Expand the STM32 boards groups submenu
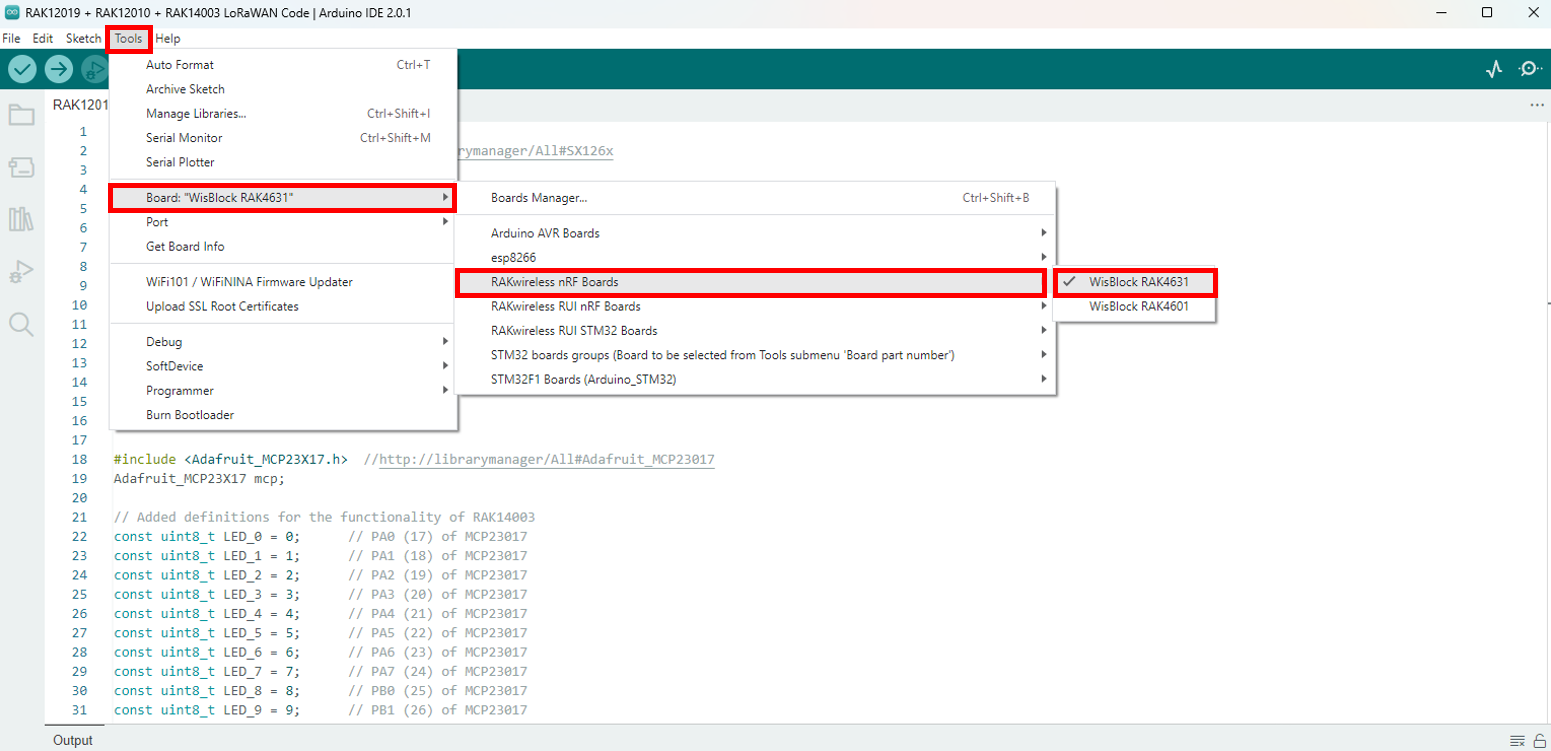1551x751 pixels. pyautogui.click(x=755, y=355)
